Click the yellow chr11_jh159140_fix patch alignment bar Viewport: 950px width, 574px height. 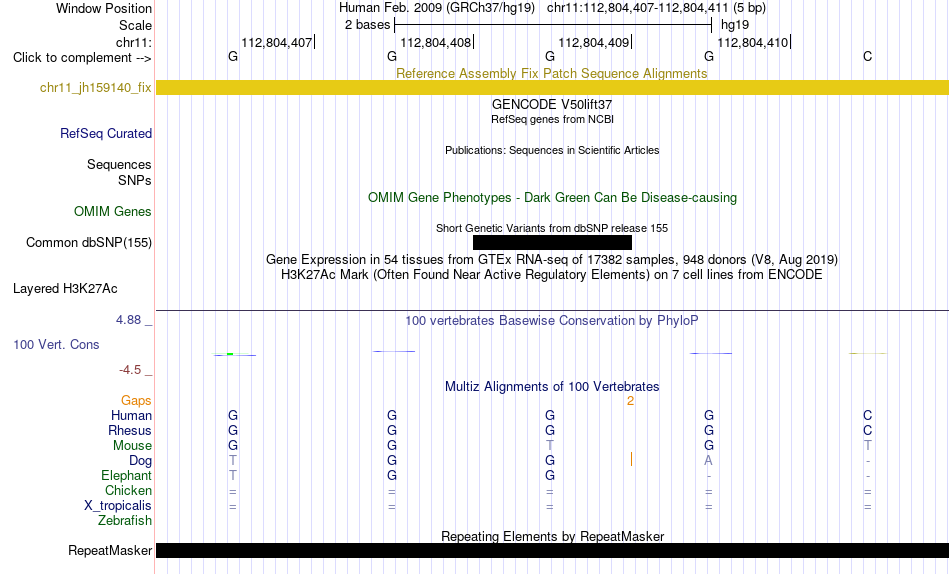pyautogui.click(x=552, y=87)
